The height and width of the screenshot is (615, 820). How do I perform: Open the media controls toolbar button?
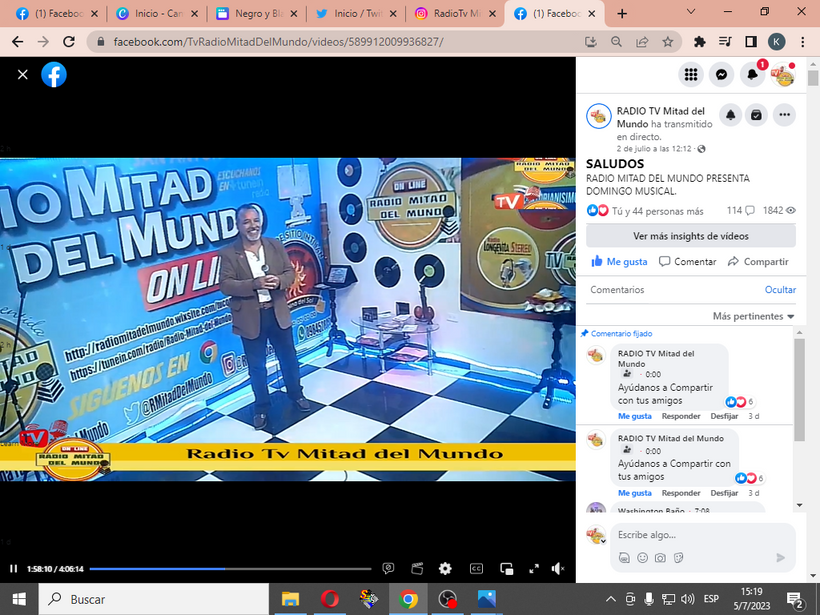point(725,42)
